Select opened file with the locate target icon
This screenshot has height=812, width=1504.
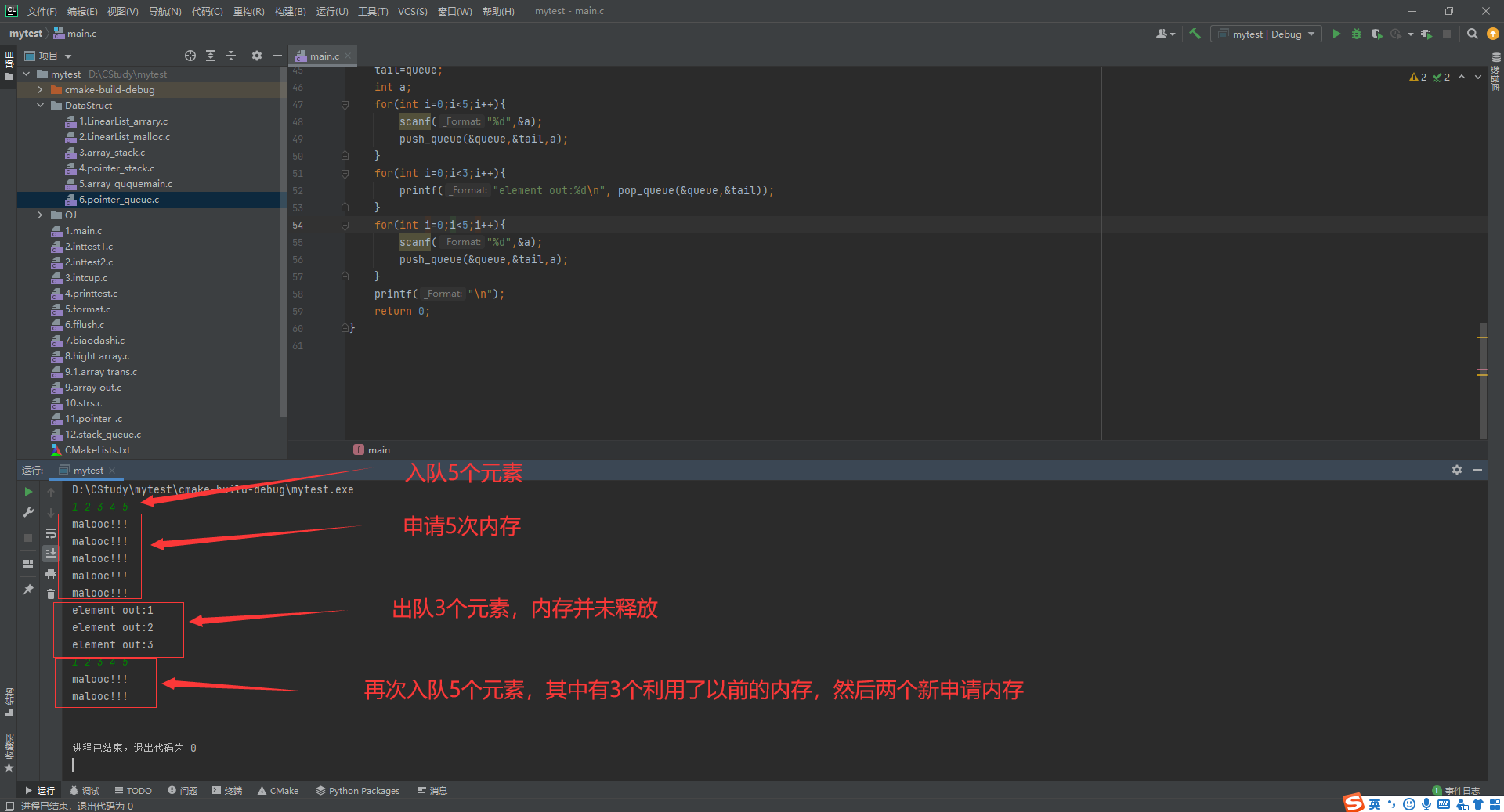pyautogui.click(x=190, y=56)
